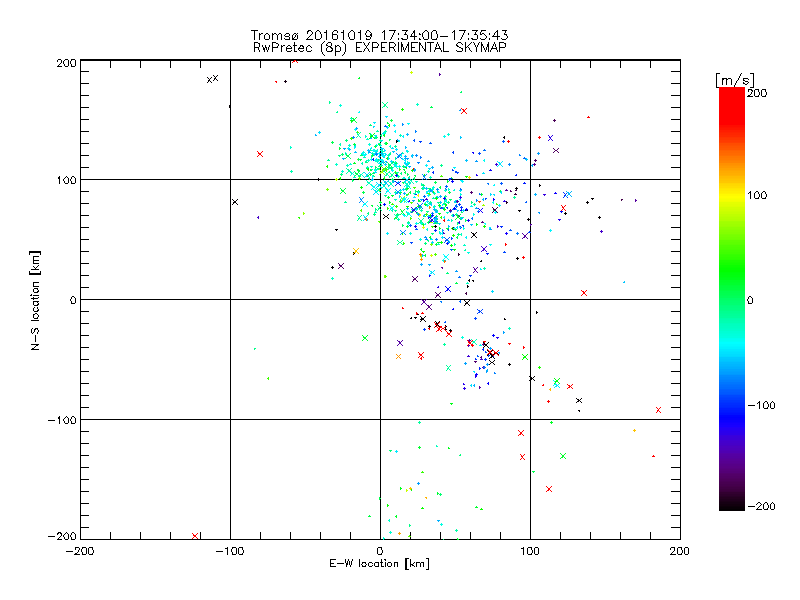Image resolution: width=800 pixels, height=600 pixels.
Task: Click the orange x marker just west of 0 near 40 km N-S
Action: 356,251
